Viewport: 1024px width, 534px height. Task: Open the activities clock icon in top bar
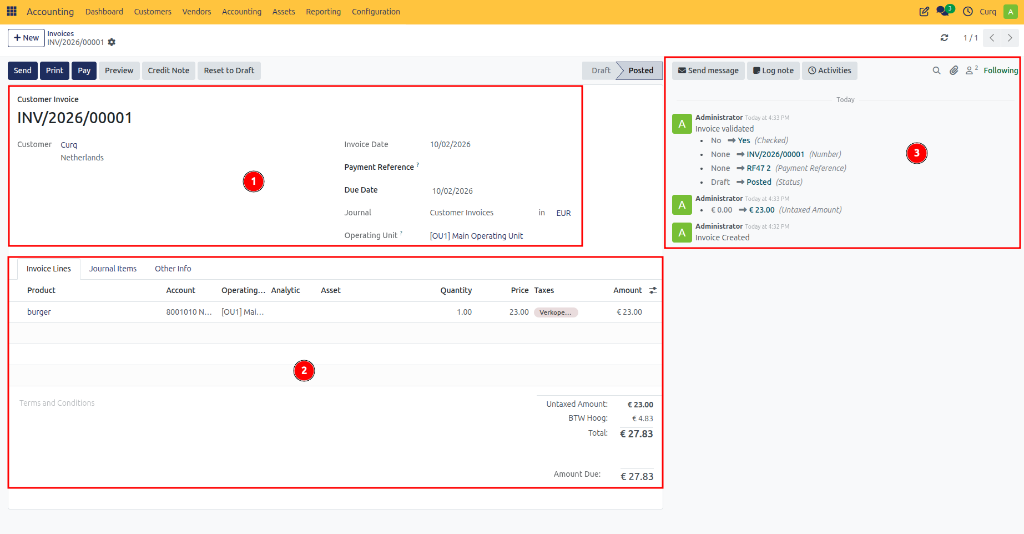click(968, 11)
